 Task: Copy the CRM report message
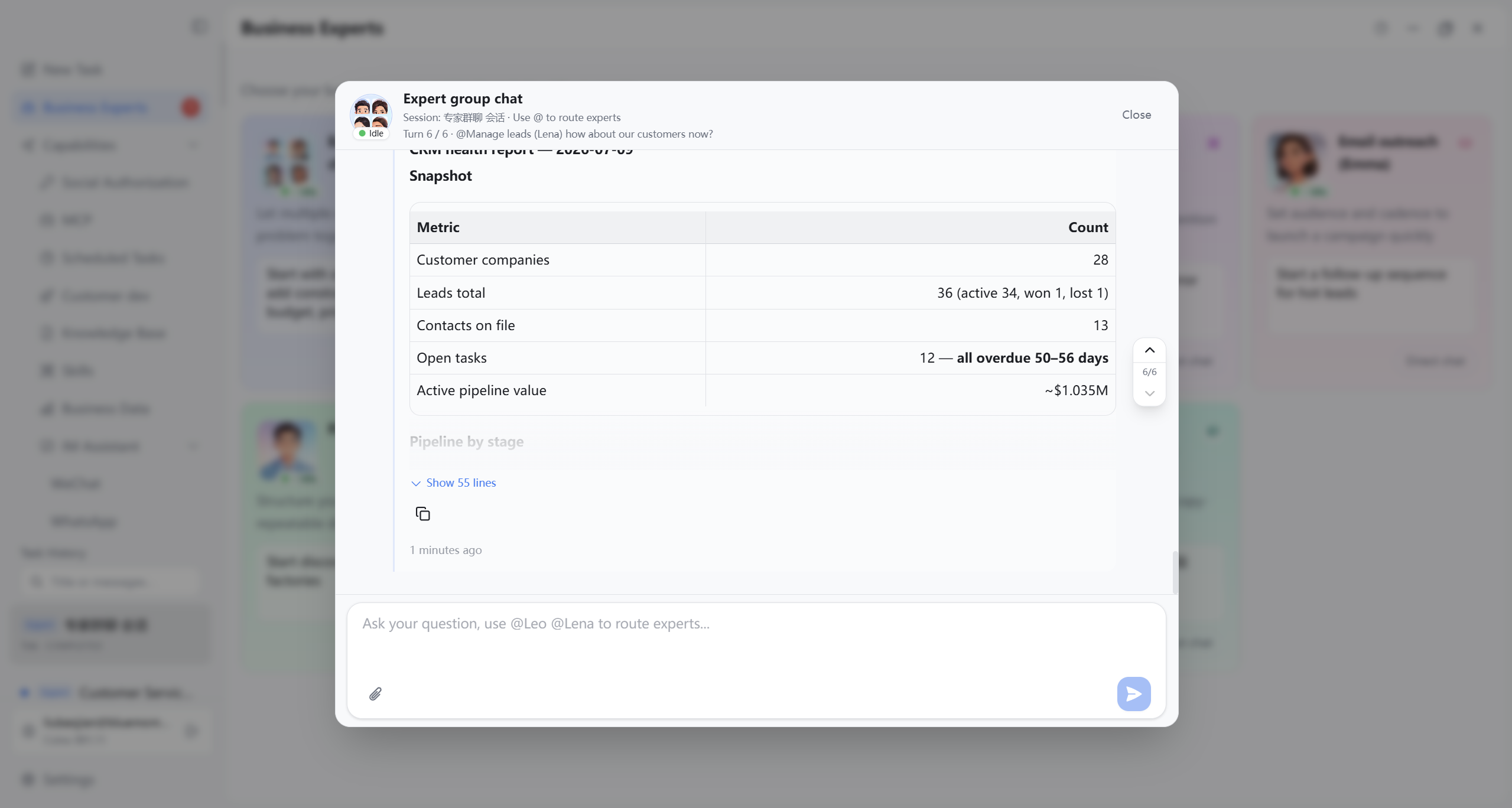422,514
